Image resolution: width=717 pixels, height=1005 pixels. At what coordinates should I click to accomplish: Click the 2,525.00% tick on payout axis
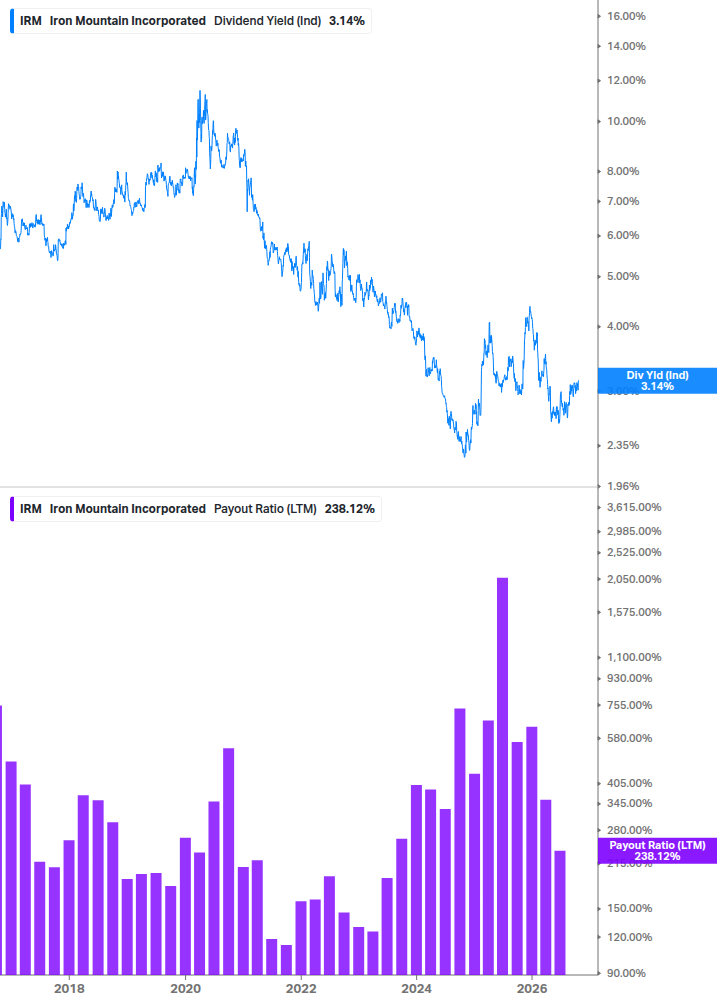point(634,552)
